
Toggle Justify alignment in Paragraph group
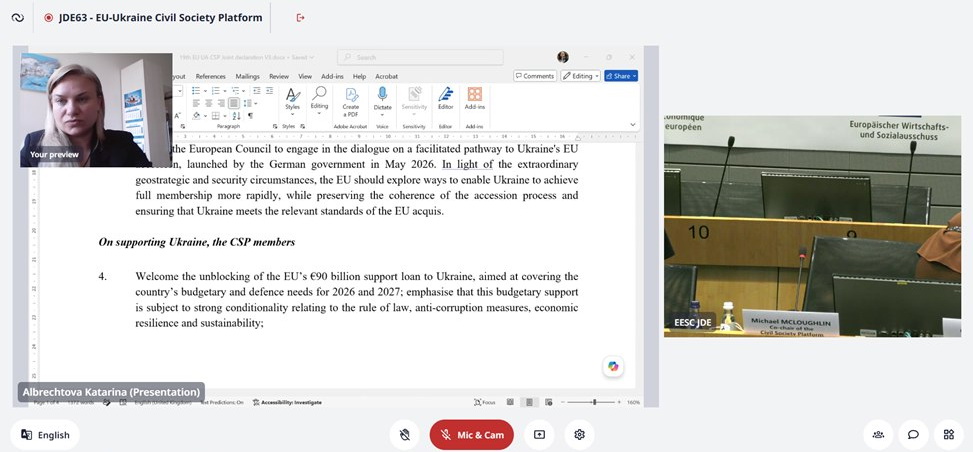(234, 103)
